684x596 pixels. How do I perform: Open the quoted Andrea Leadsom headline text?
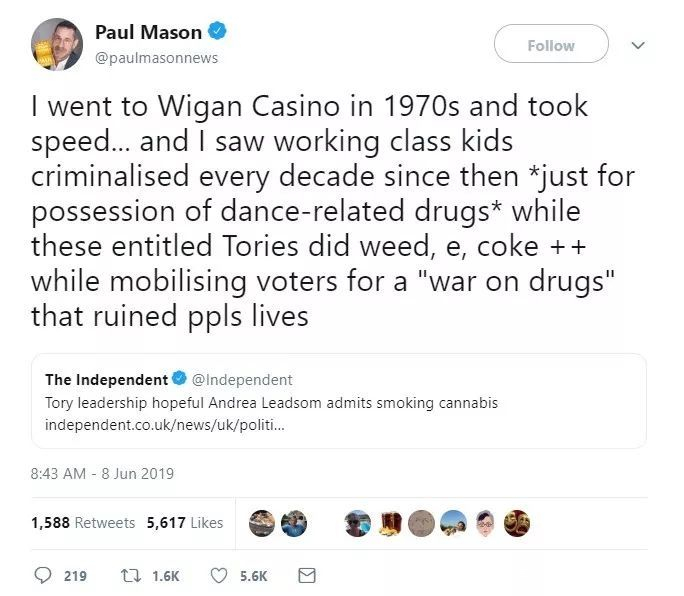[x=272, y=403]
